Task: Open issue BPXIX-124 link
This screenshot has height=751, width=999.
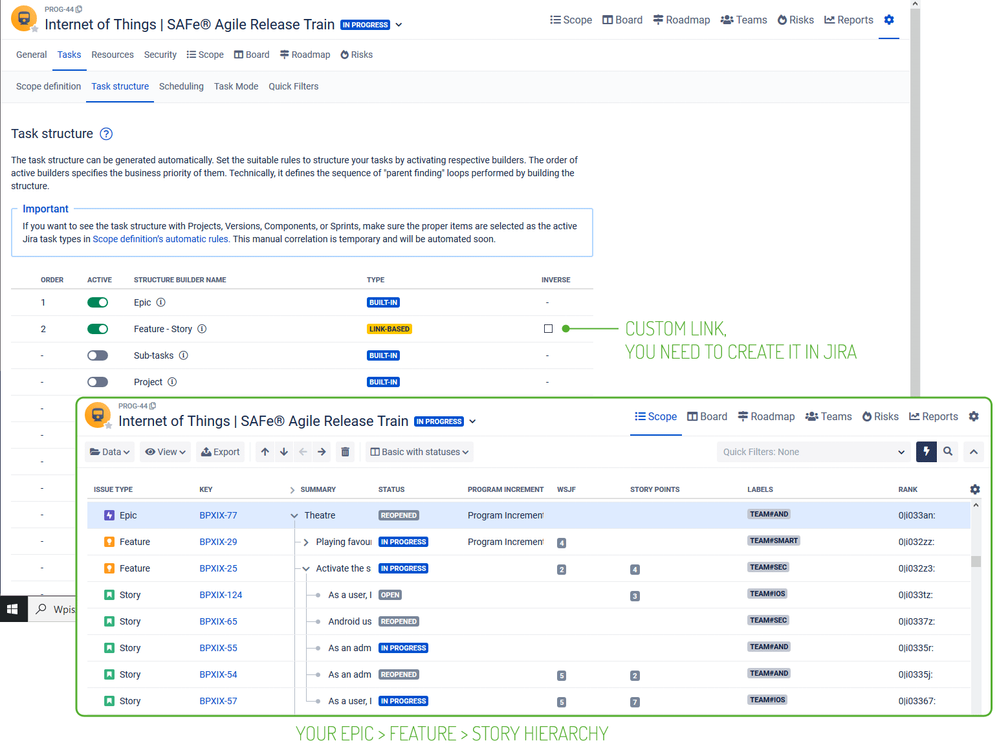Action: pos(220,595)
